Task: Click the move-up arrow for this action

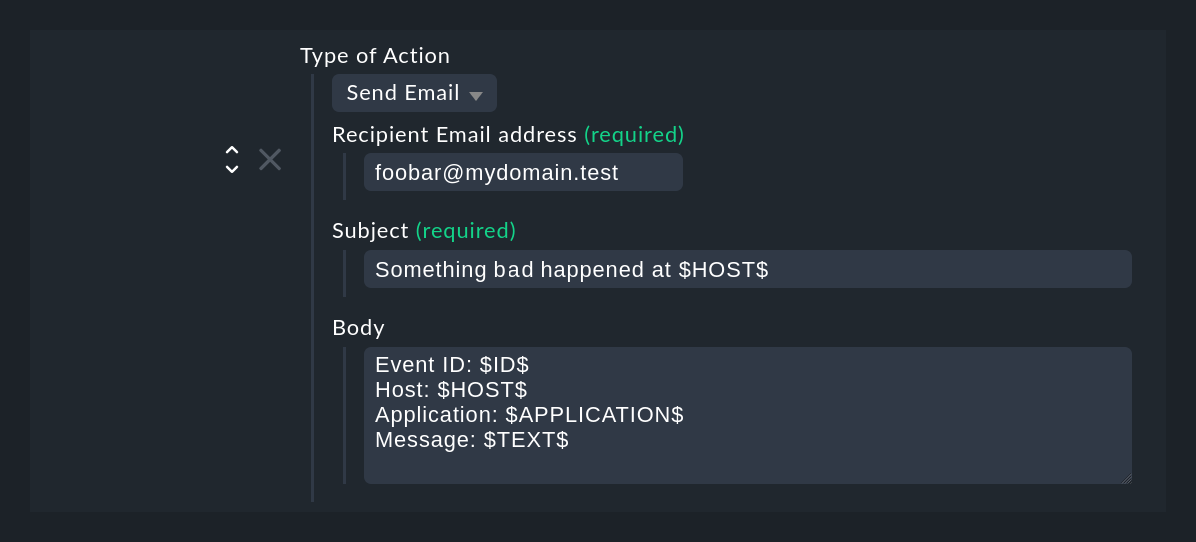Action: pyautogui.click(x=232, y=150)
